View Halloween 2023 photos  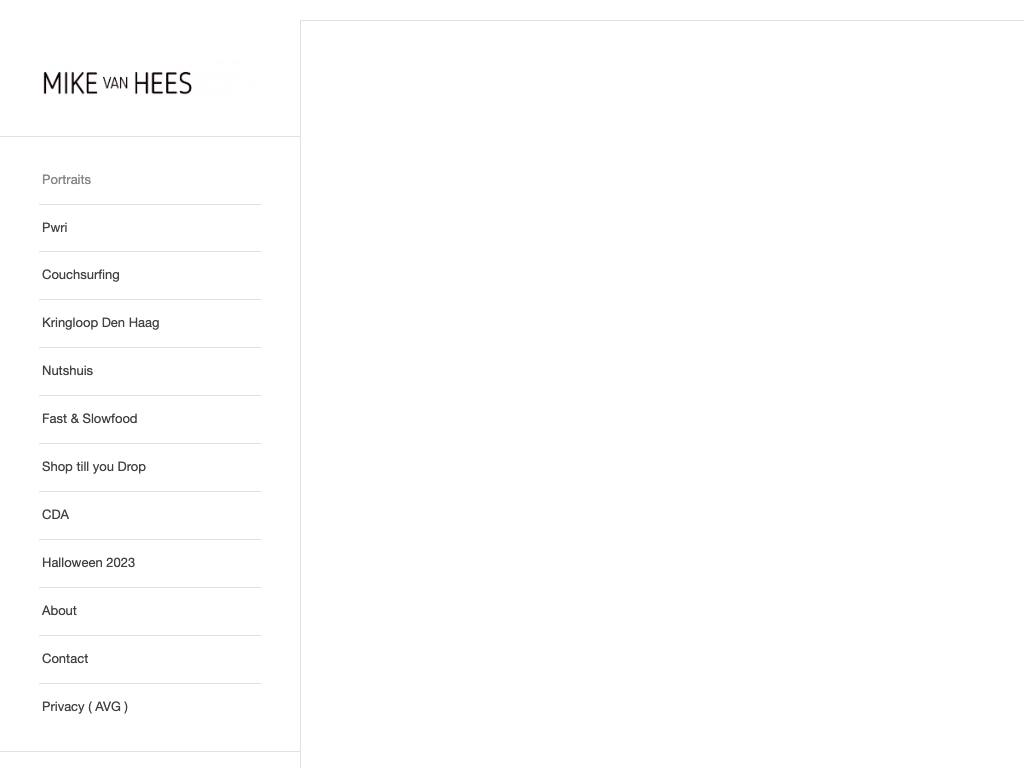[x=88, y=563]
